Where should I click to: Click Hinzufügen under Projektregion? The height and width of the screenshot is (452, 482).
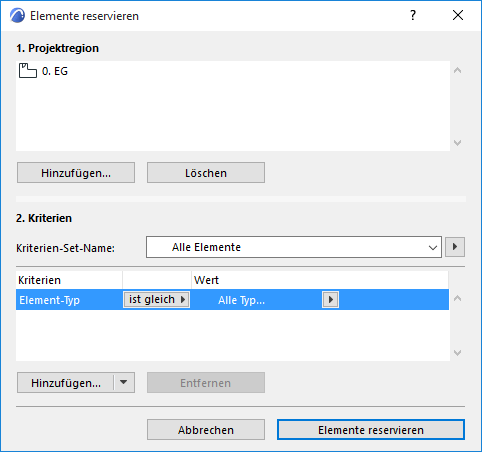(76, 173)
